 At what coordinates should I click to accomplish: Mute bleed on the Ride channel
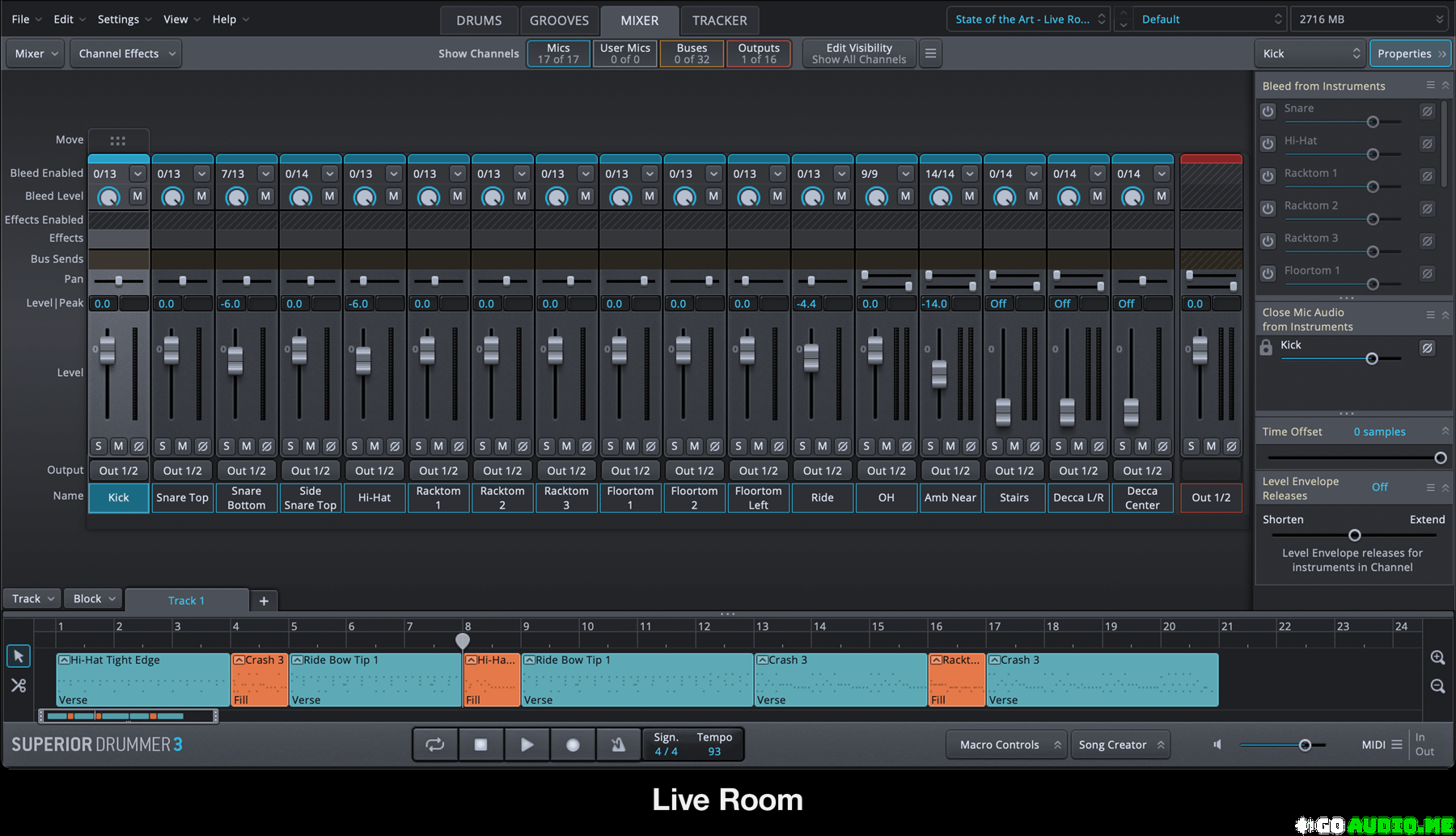pyautogui.click(x=841, y=196)
